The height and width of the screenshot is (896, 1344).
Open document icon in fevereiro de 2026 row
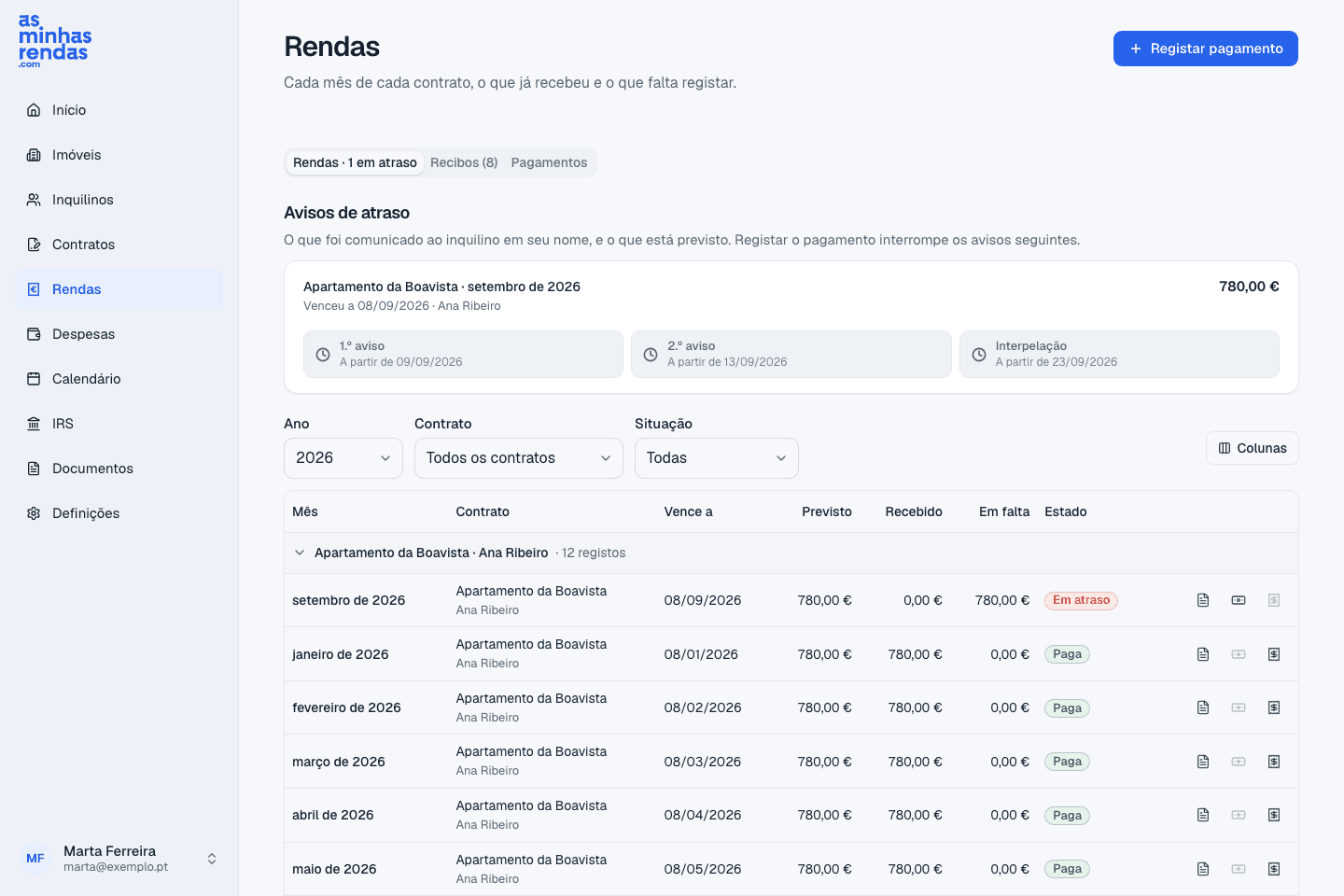[x=1203, y=707]
